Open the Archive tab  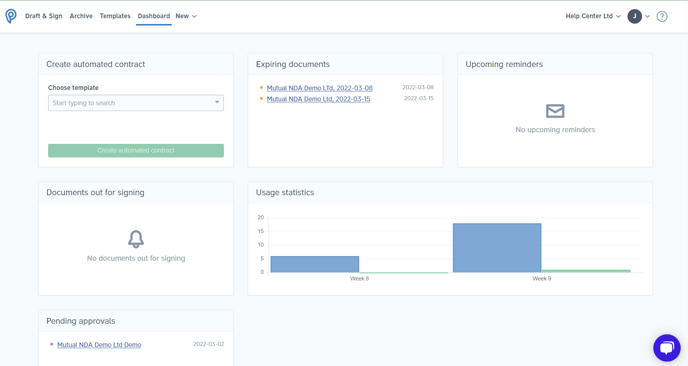pyautogui.click(x=81, y=16)
